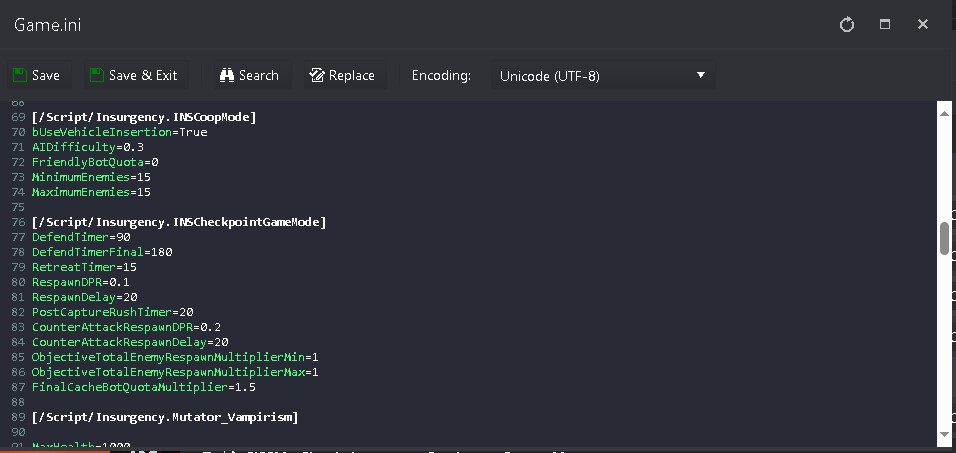
Task: Click the MinimumEnemies=15 line
Action: click(x=91, y=177)
